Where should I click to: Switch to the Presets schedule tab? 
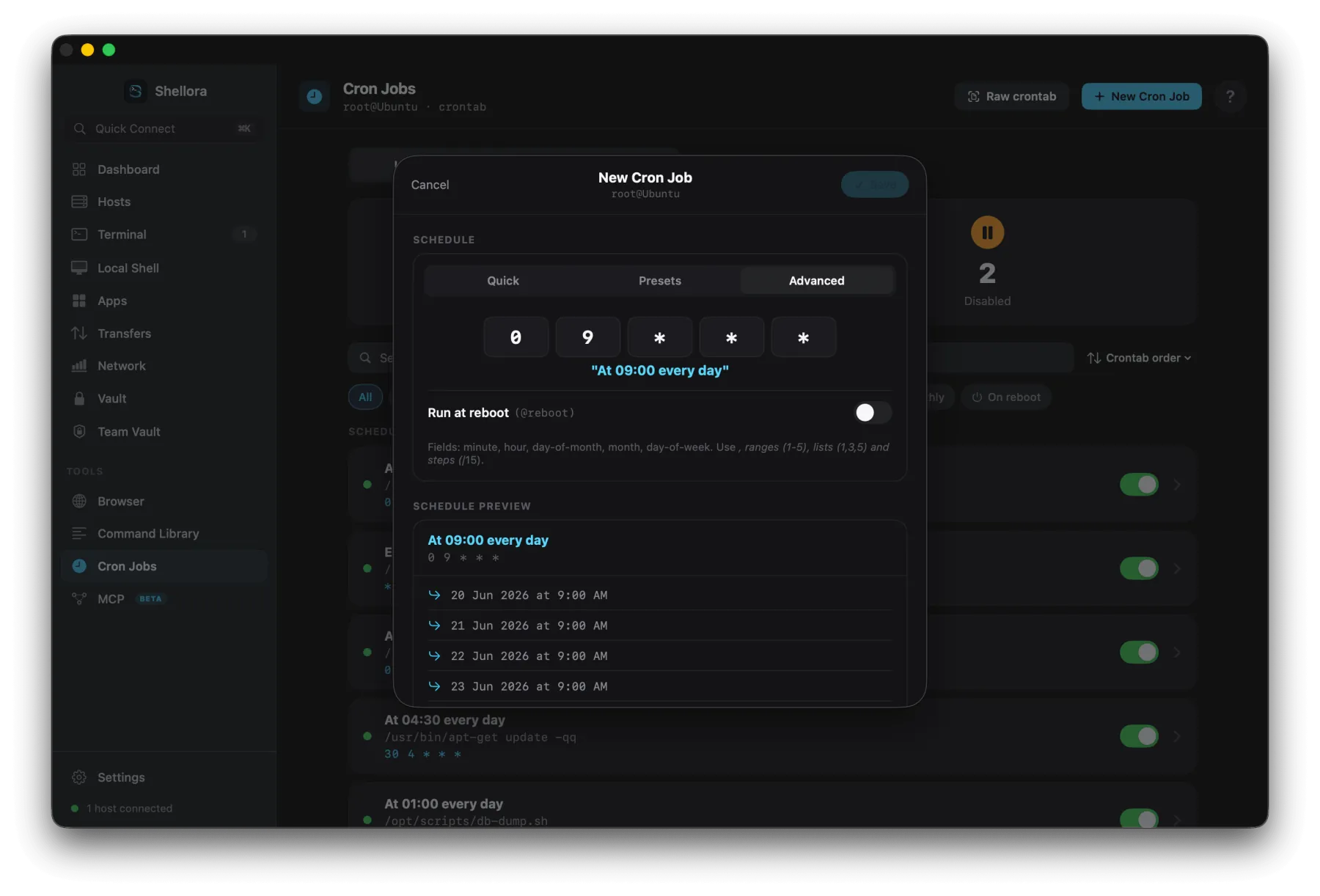tap(660, 280)
